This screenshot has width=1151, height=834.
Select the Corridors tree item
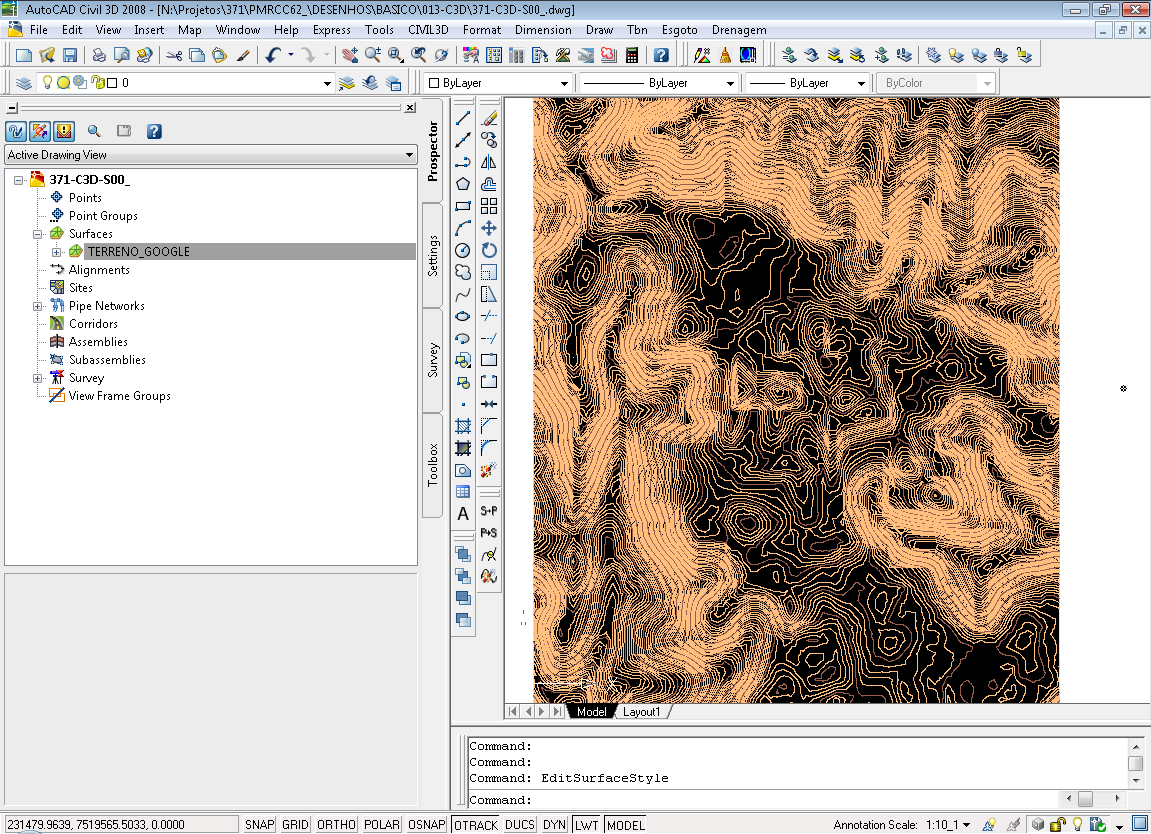[93, 324]
